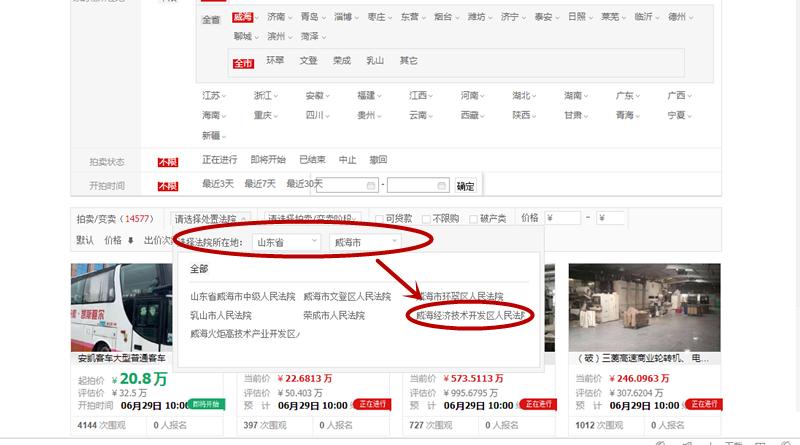The height and width of the screenshot is (445, 800).
Task: Click the 正在进行 badge on the 22.6813万 listing
Action: pyautogui.click(x=372, y=404)
